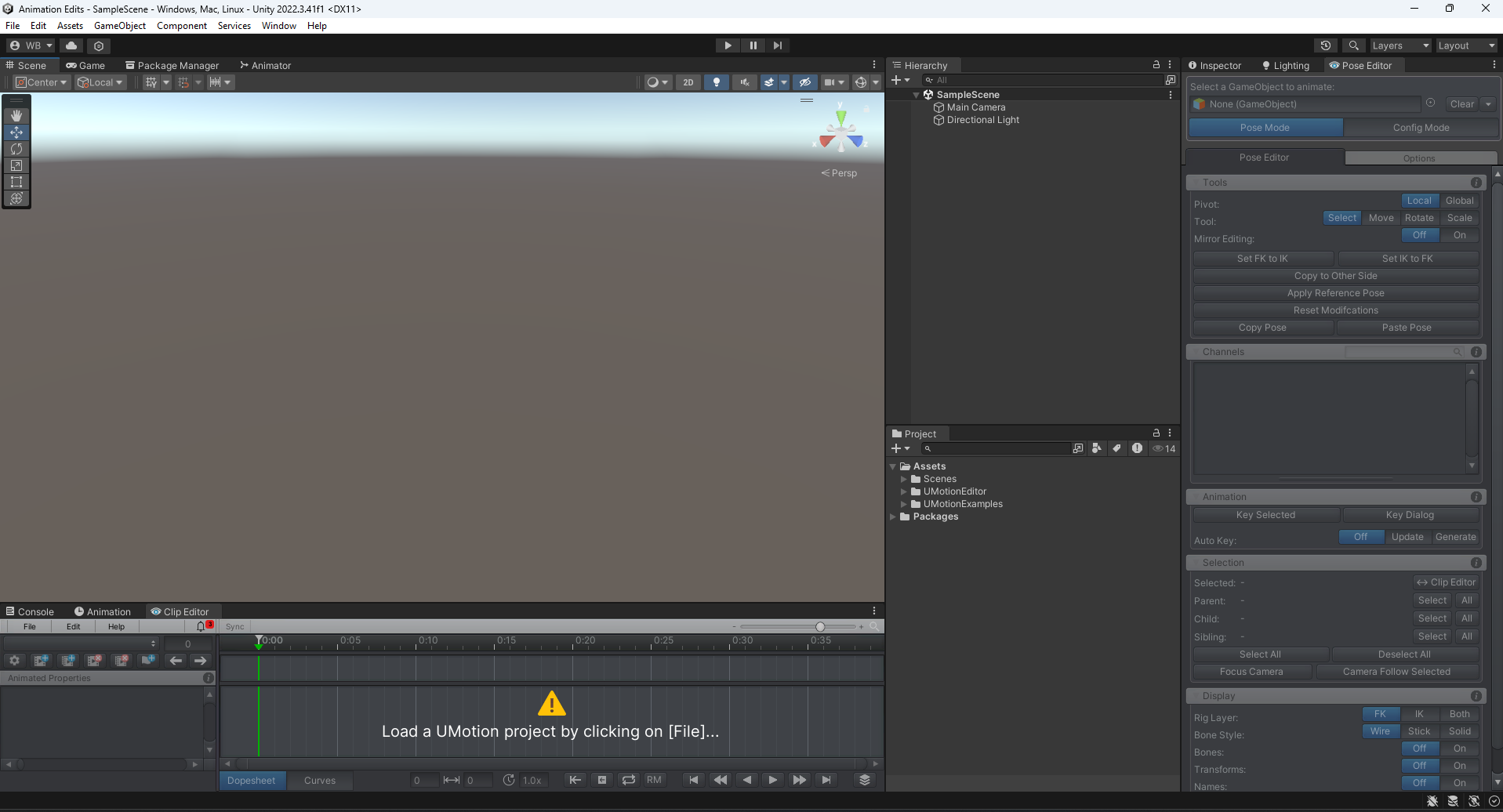
Task: Click Focus Camera button
Action: coord(1251,672)
